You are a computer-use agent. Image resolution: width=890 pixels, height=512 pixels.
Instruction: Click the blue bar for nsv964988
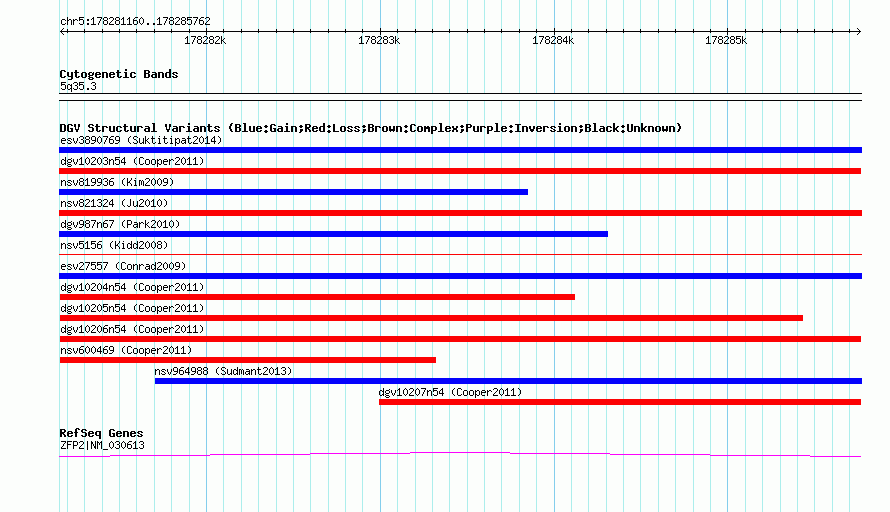tap(508, 381)
